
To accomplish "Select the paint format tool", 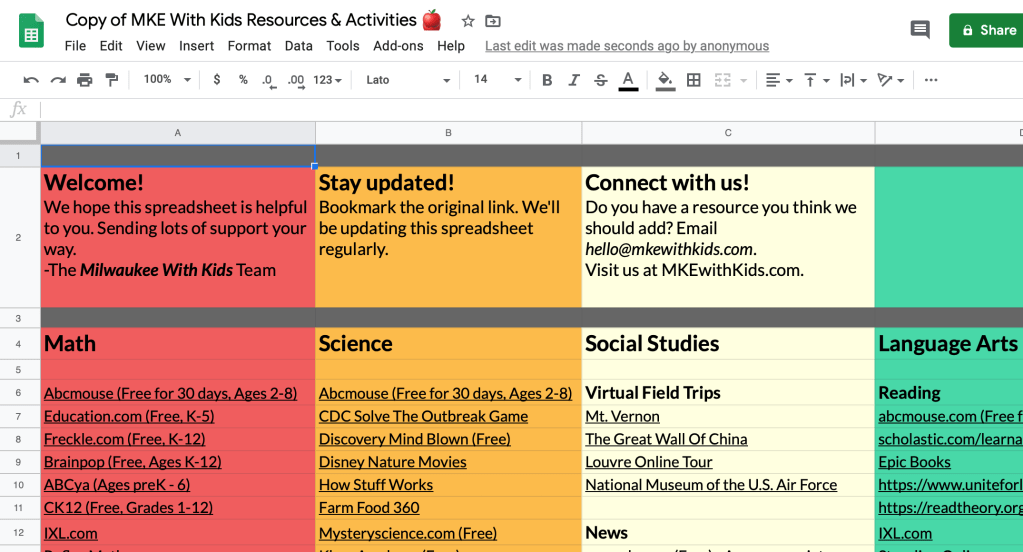I will pyautogui.click(x=111, y=80).
